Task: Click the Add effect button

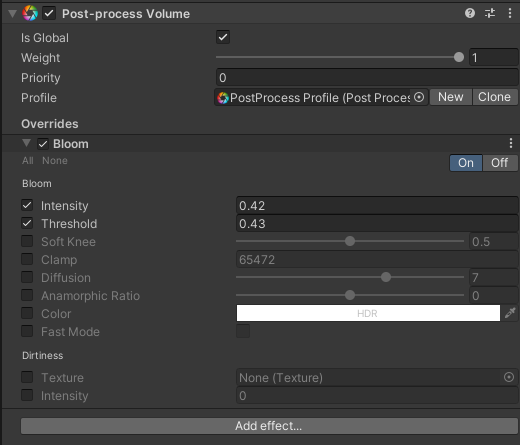Action: (269, 426)
